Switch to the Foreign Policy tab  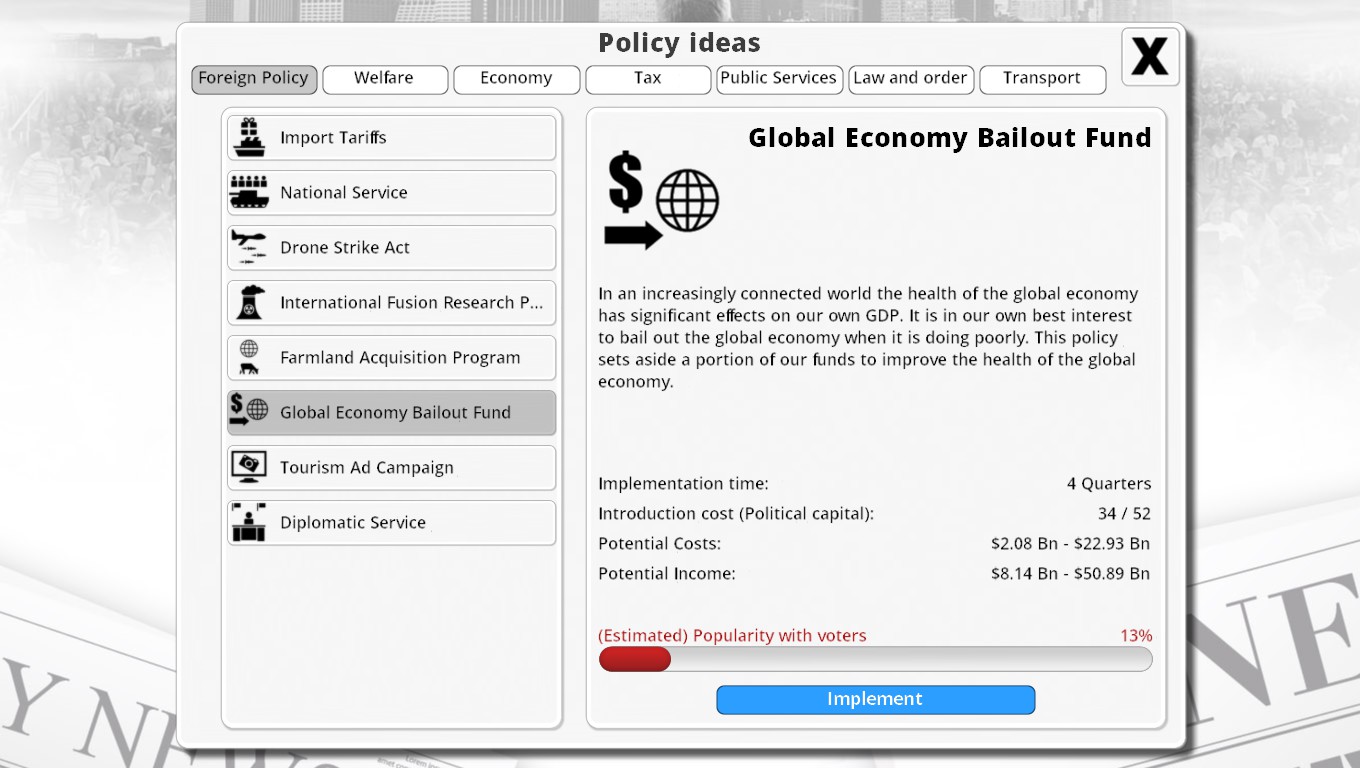254,79
